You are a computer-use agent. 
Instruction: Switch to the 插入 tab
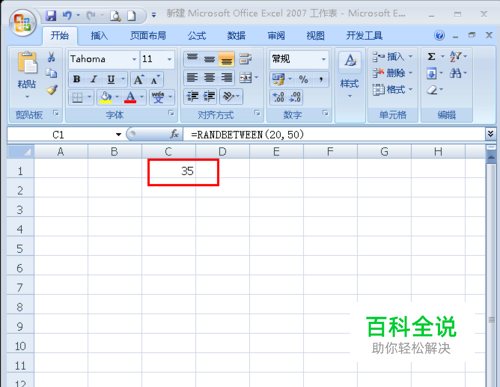tap(99, 35)
